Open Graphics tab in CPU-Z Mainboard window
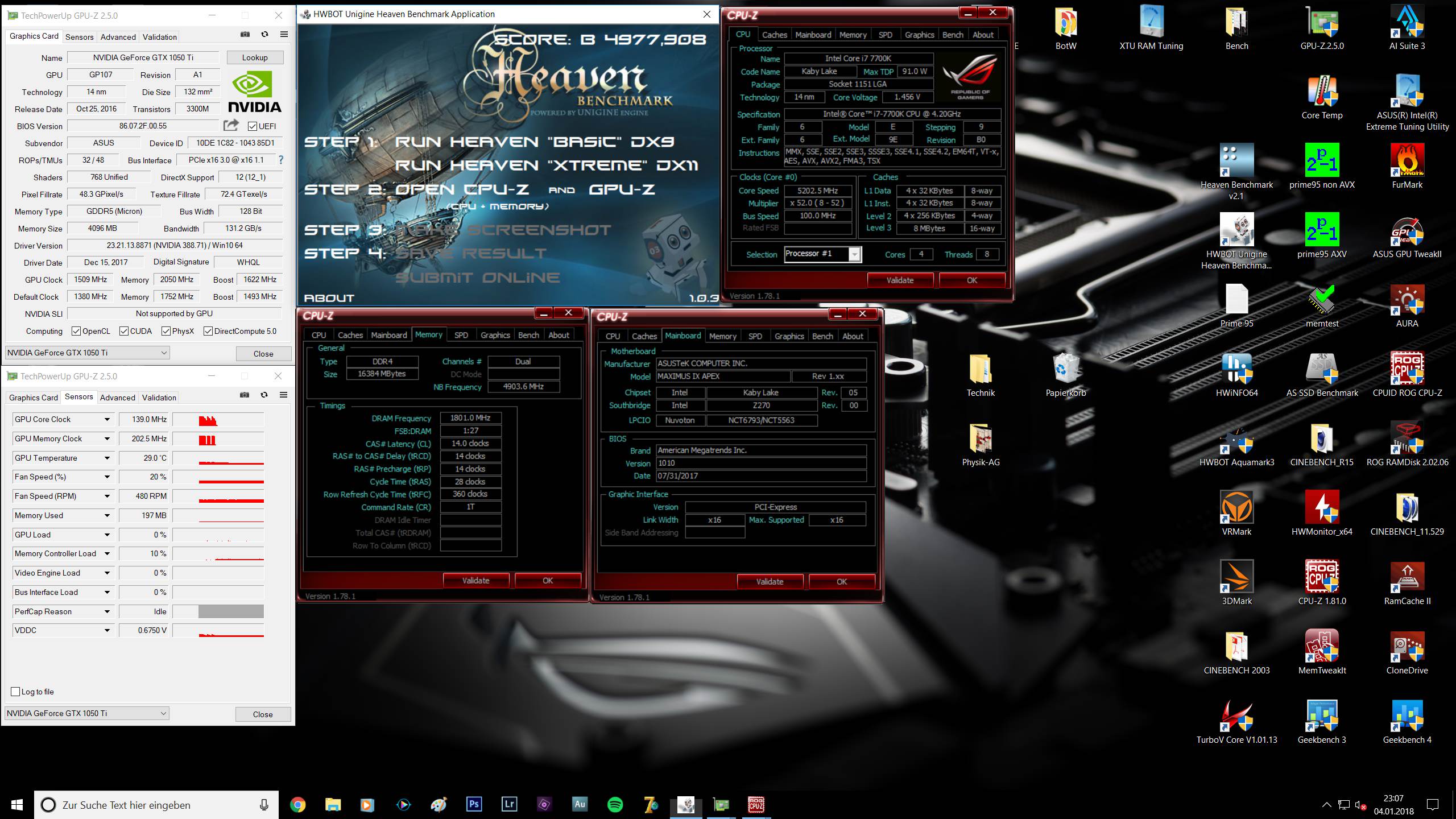This screenshot has height=819, width=1456. pos(789,336)
